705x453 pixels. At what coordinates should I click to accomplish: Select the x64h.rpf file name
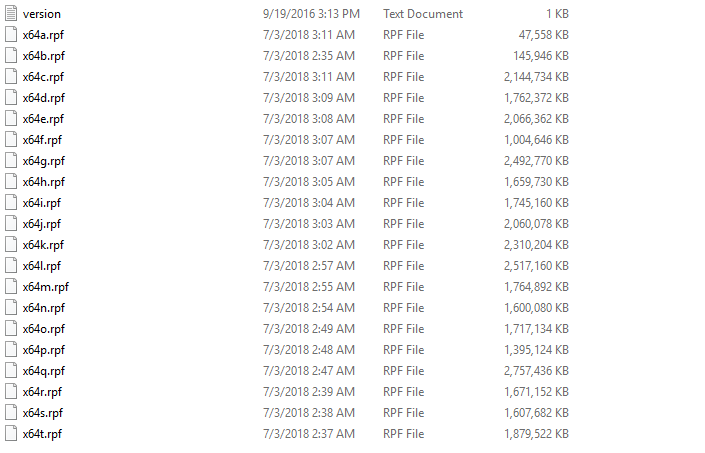coord(44,182)
